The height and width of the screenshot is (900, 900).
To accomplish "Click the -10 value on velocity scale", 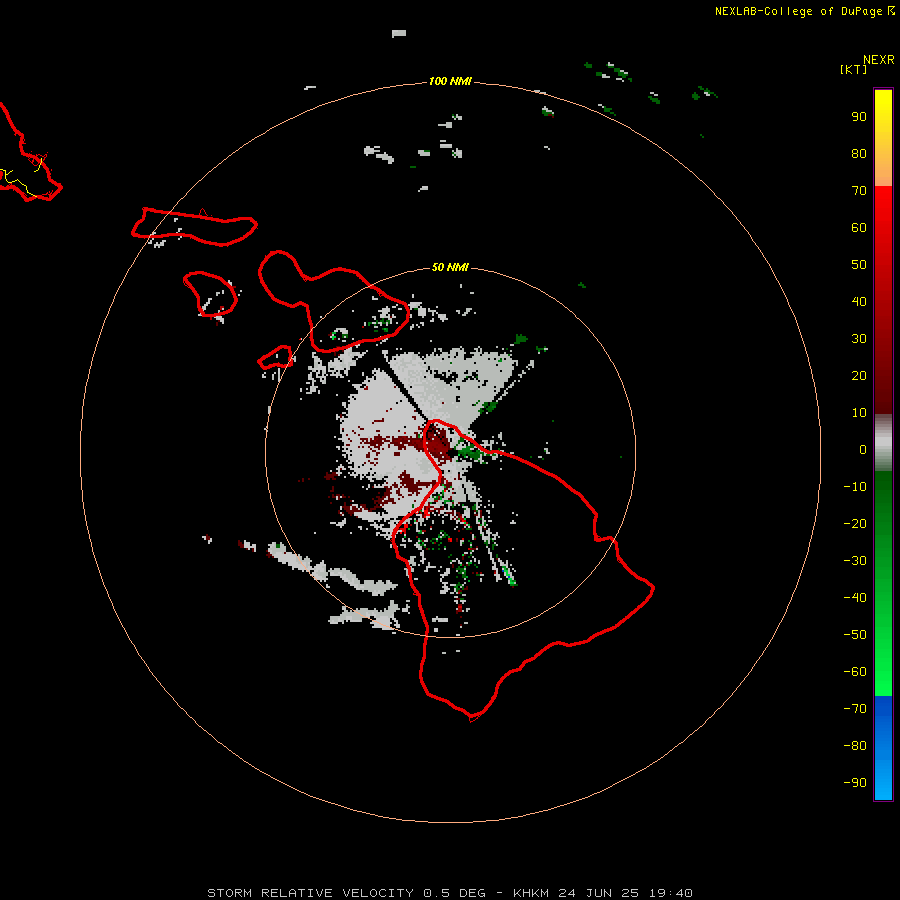I will point(855,487).
